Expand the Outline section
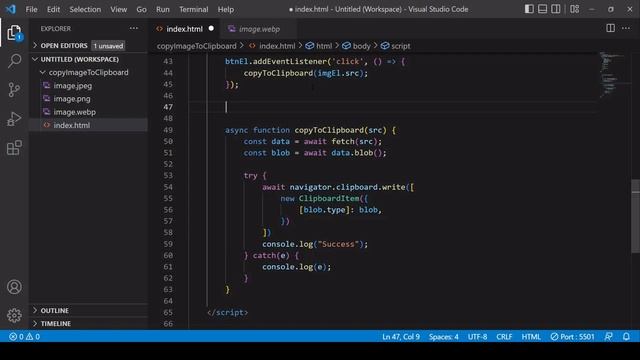640x360 pixels. (55, 311)
